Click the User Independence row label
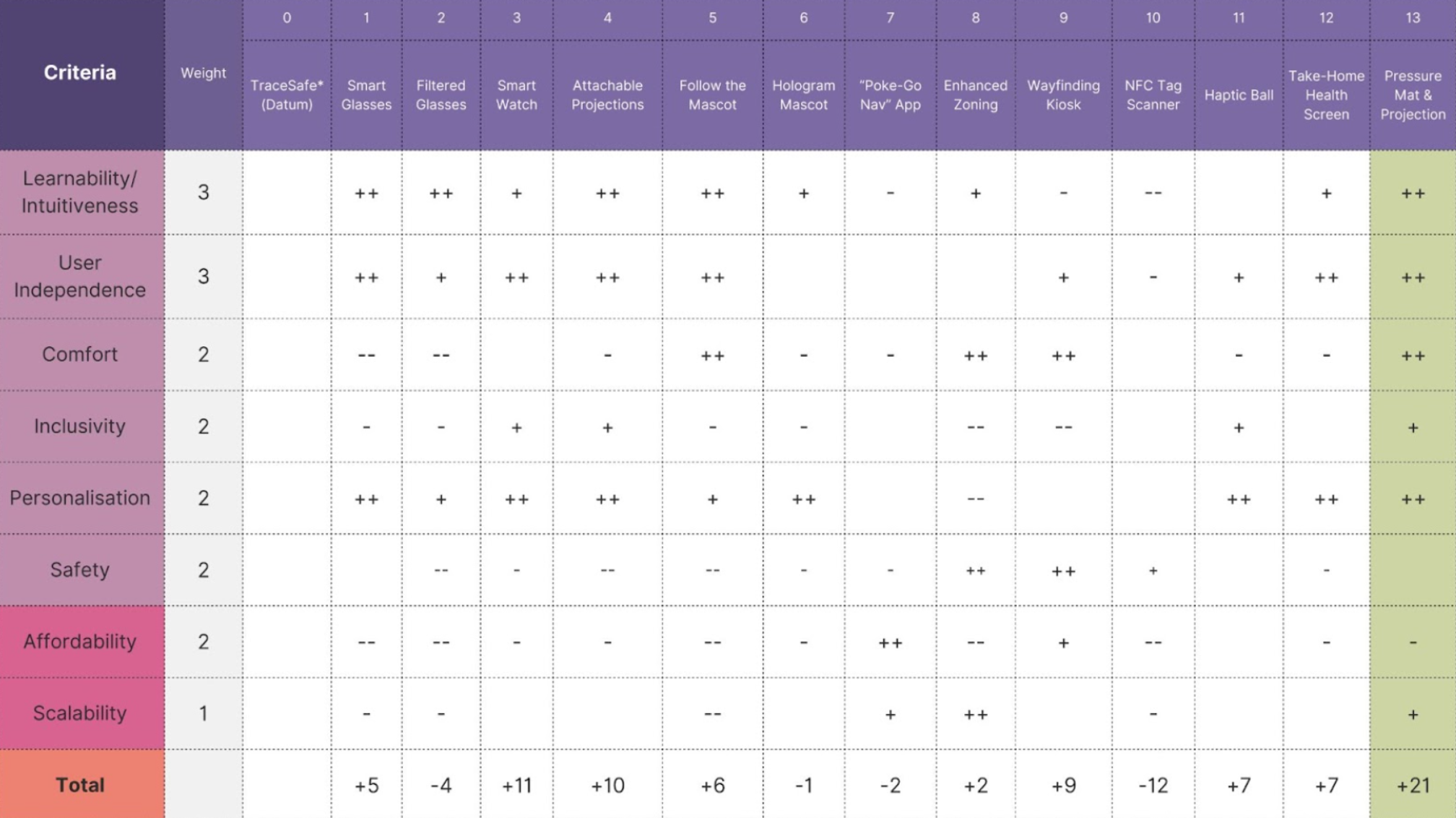 coord(82,276)
